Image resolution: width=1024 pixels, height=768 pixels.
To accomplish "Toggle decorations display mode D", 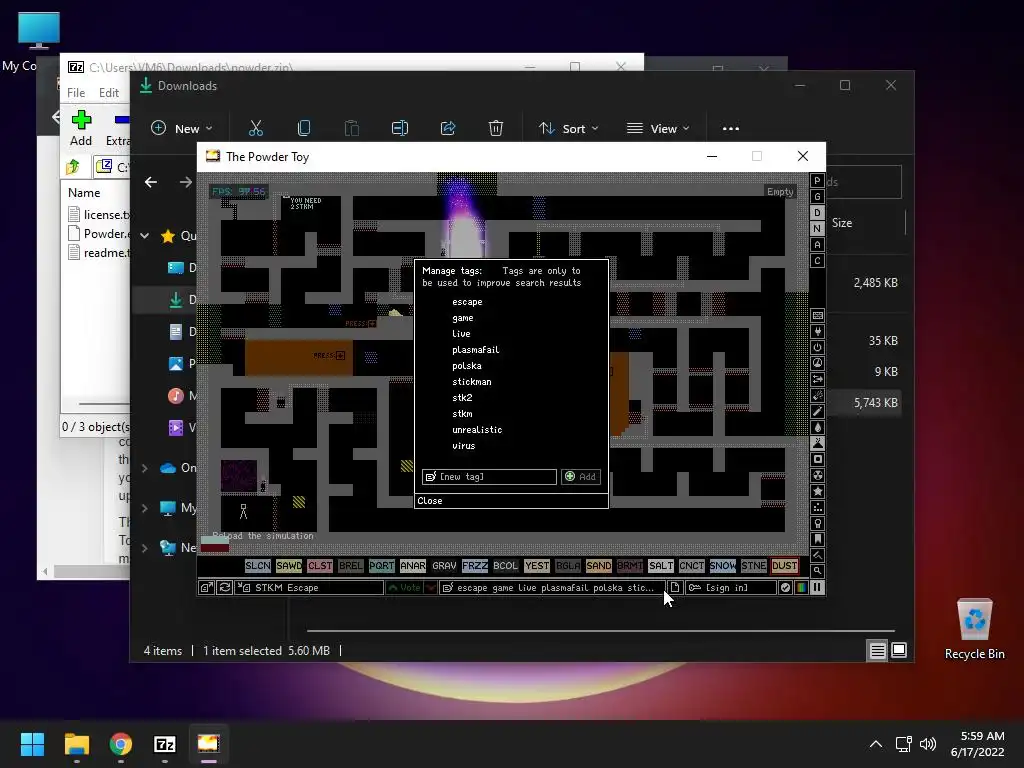I will 817,213.
